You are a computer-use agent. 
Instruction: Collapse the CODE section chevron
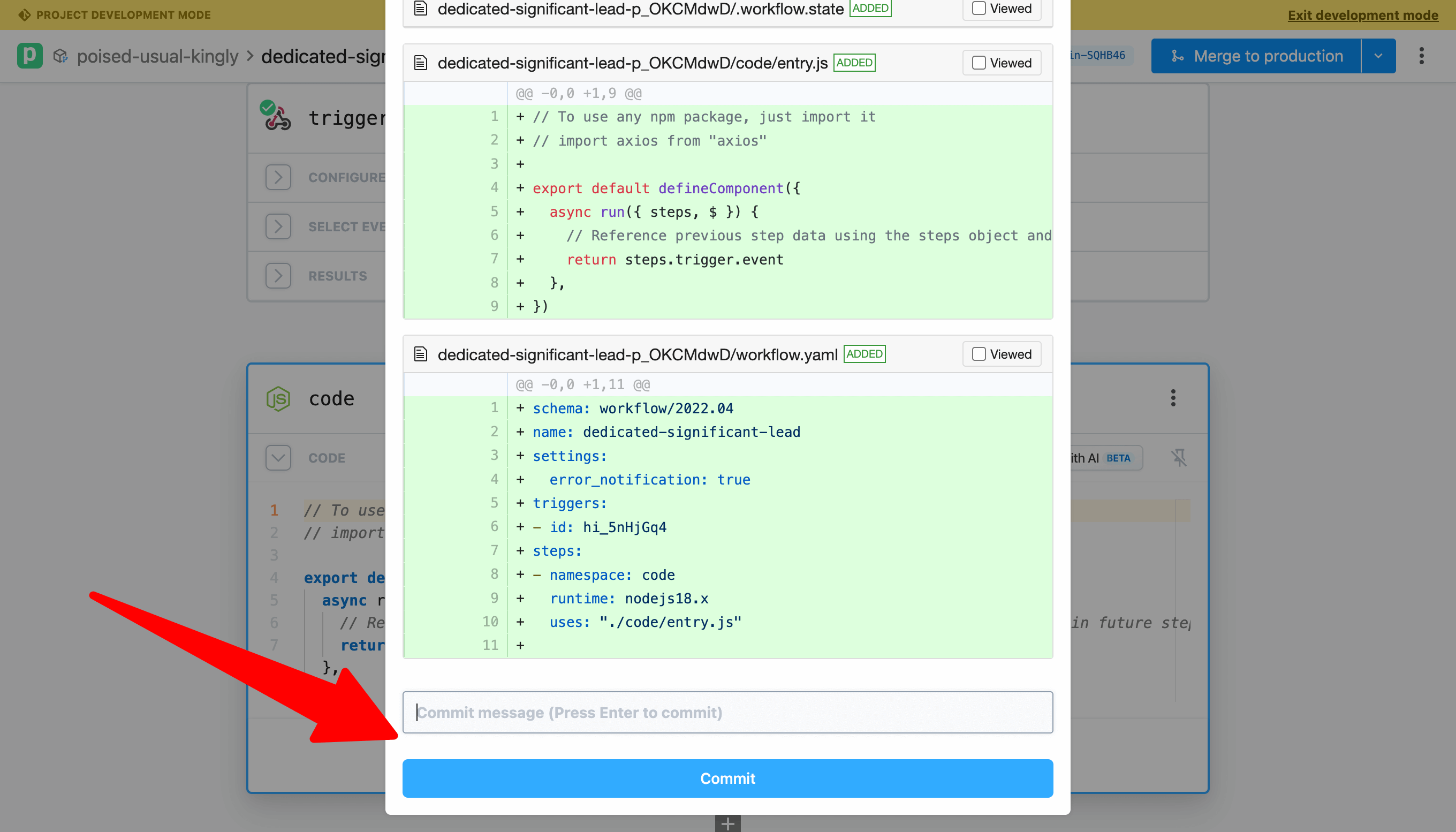click(x=278, y=457)
